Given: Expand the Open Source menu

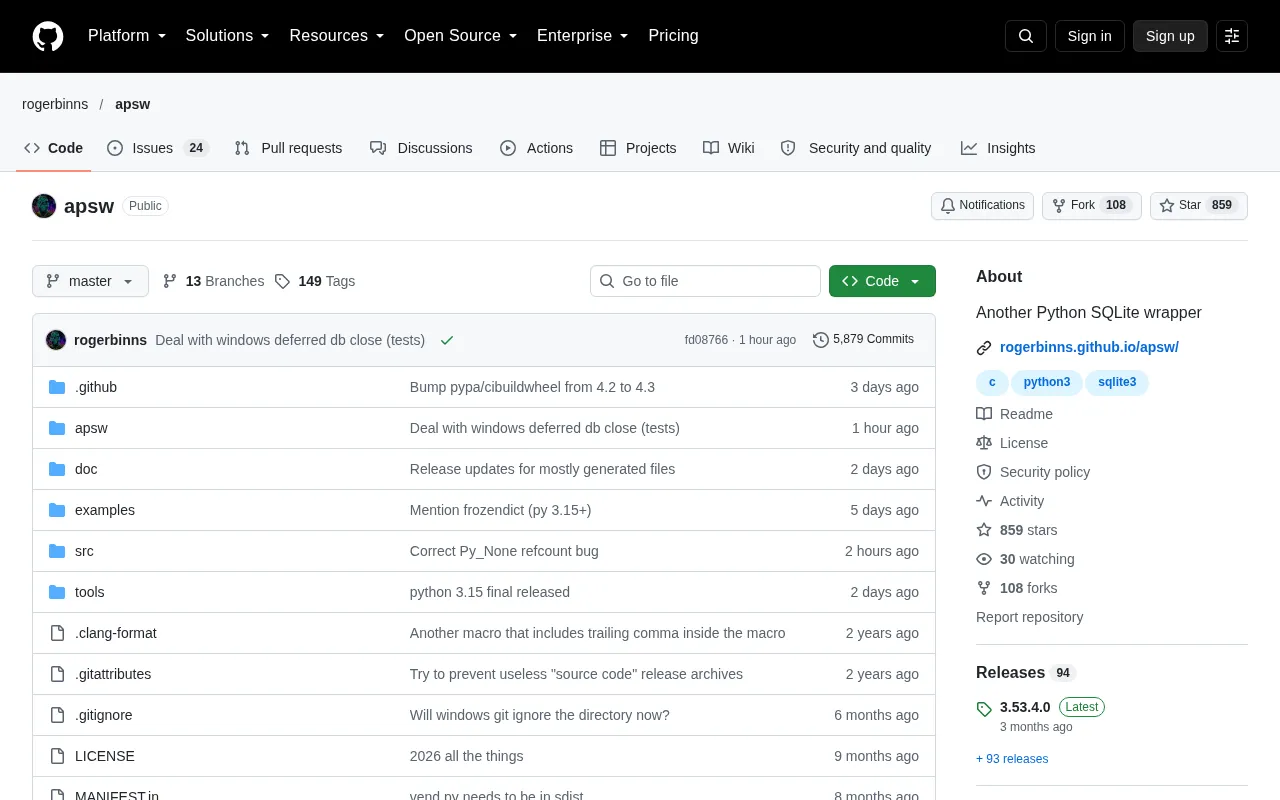Looking at the screenshot, I should click(461, 36).
